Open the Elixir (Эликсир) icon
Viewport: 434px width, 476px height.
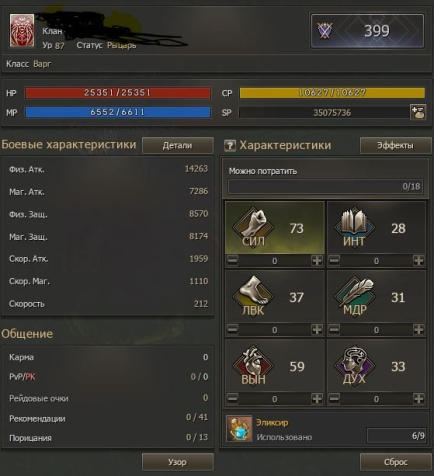coord(239,429)
